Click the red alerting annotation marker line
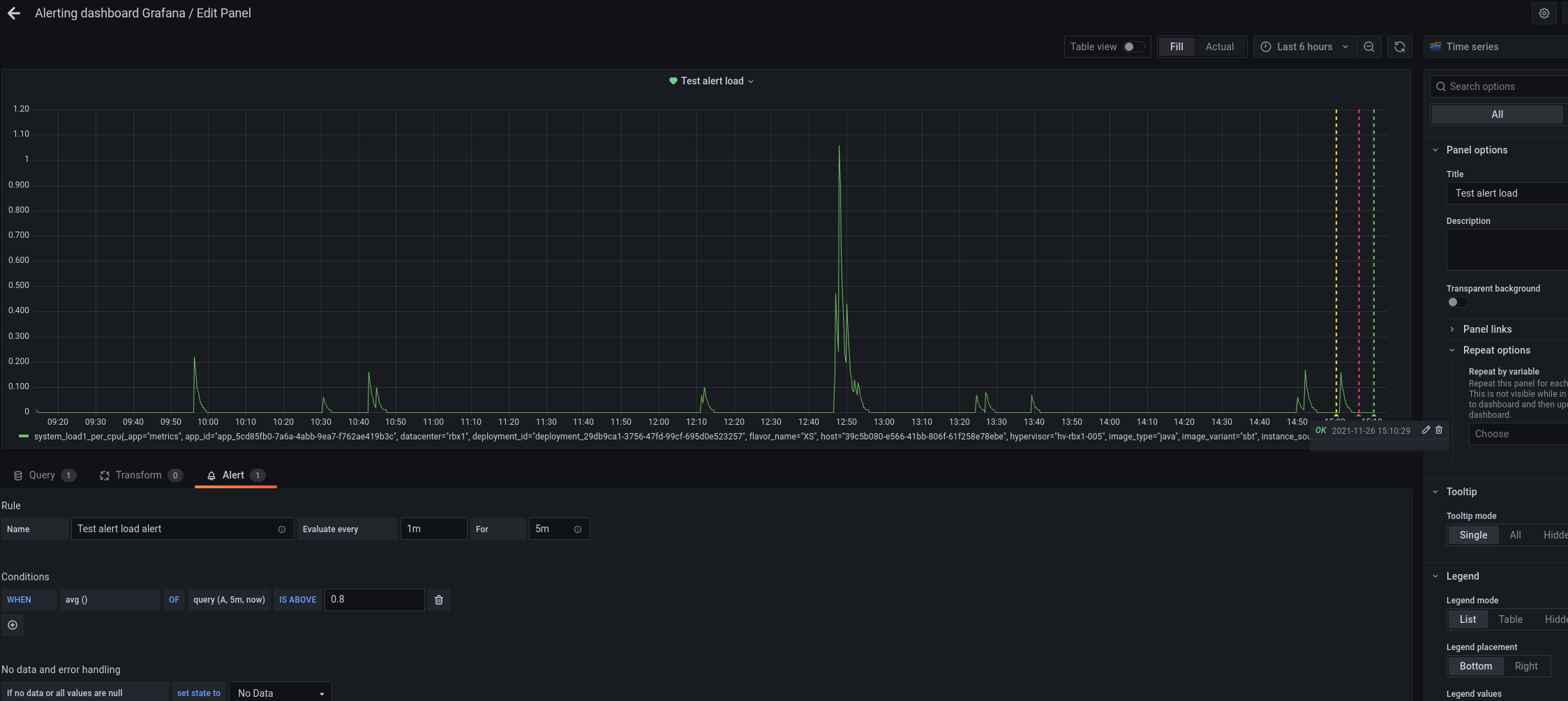 click(x=1359, y=262)
